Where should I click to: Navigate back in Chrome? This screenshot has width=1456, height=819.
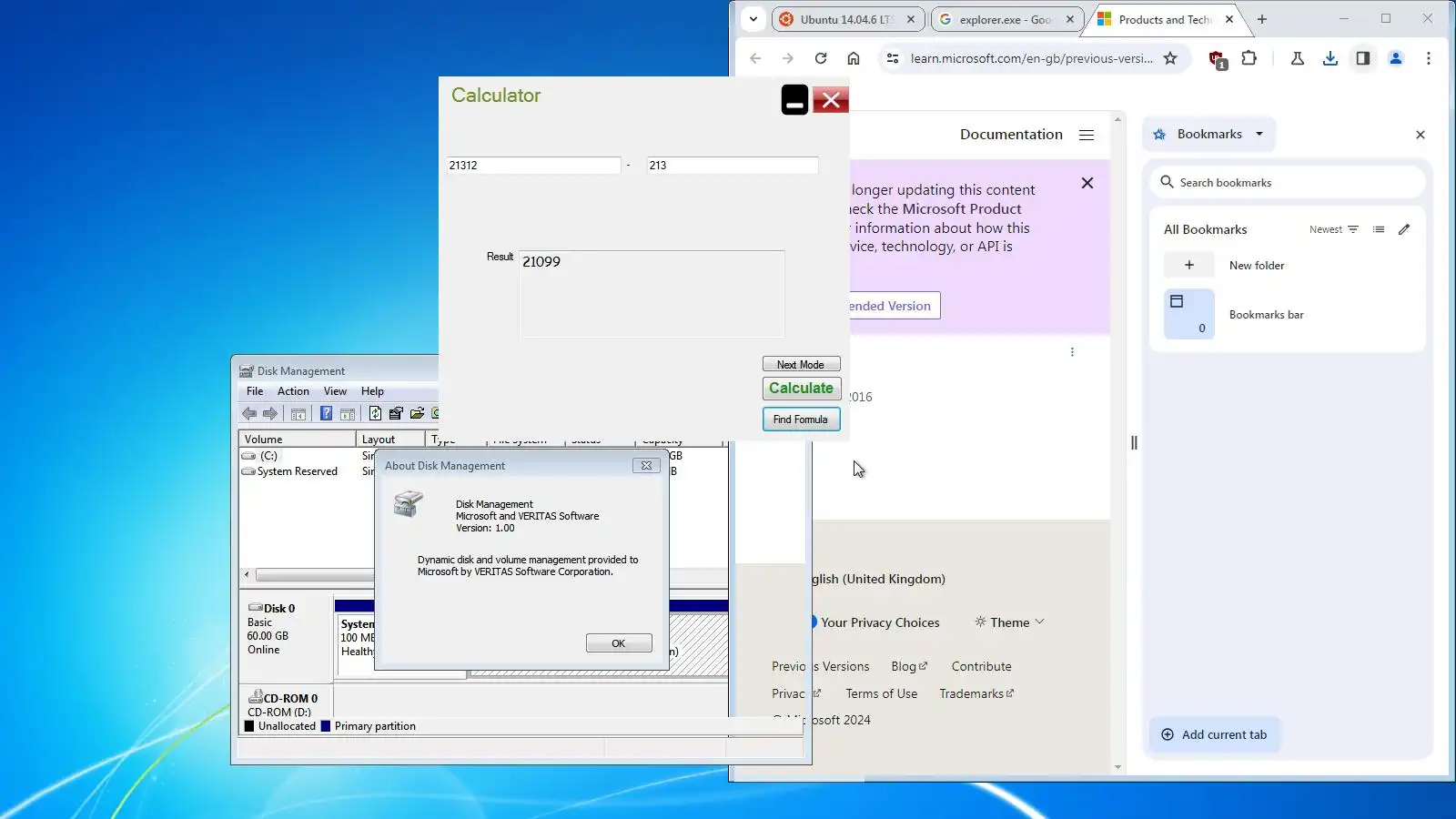pyautogui.click(x=755, y=58)
